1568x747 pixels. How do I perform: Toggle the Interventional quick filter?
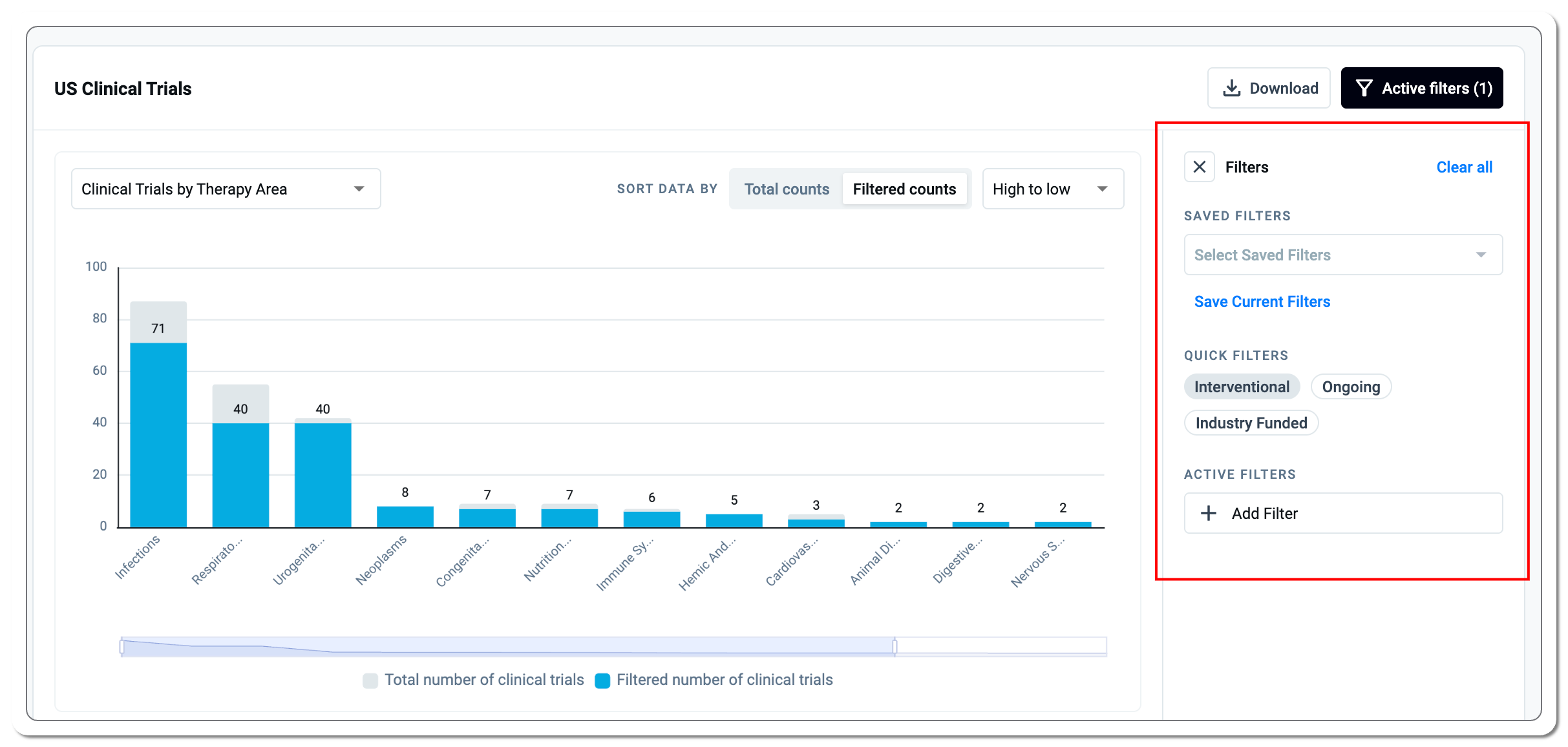[x=1242, y=387]
